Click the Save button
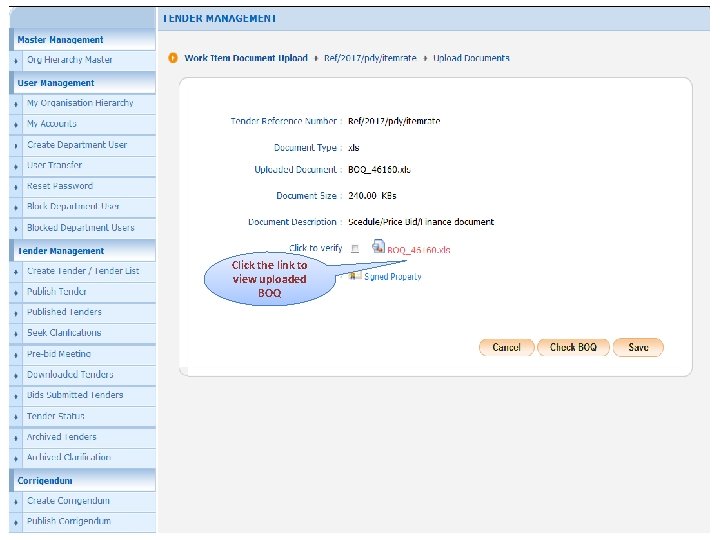The height and width of the screenshot is (540, 720). coord(638,347)
